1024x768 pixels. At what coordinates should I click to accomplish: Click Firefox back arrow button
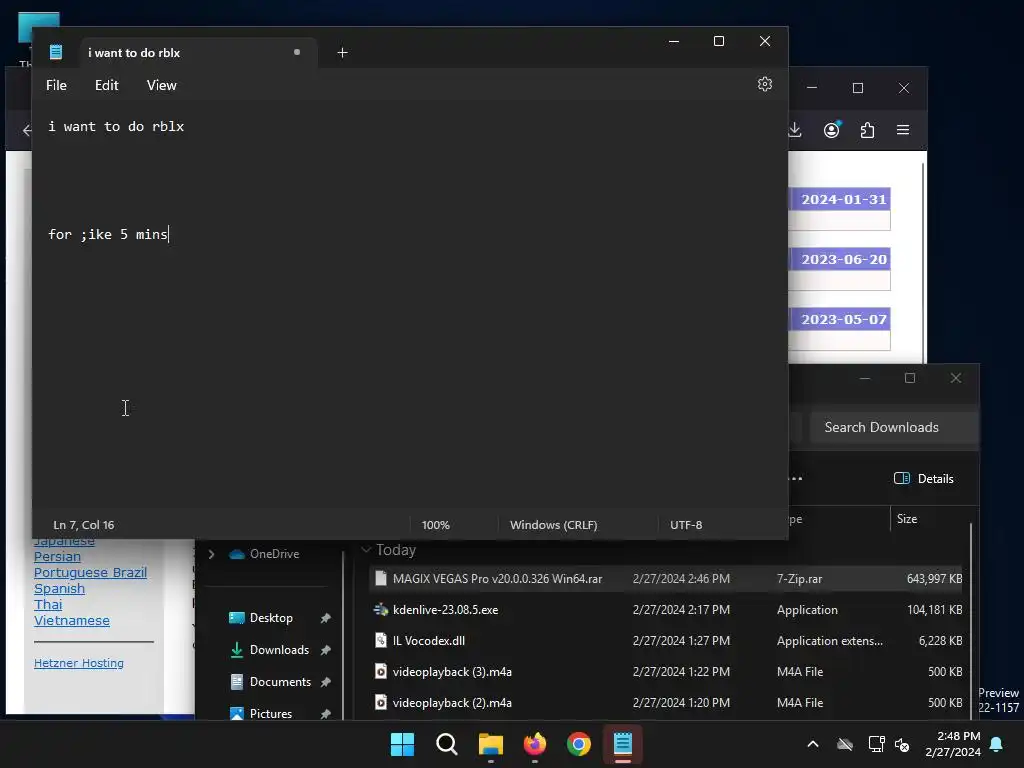[27, 130]
